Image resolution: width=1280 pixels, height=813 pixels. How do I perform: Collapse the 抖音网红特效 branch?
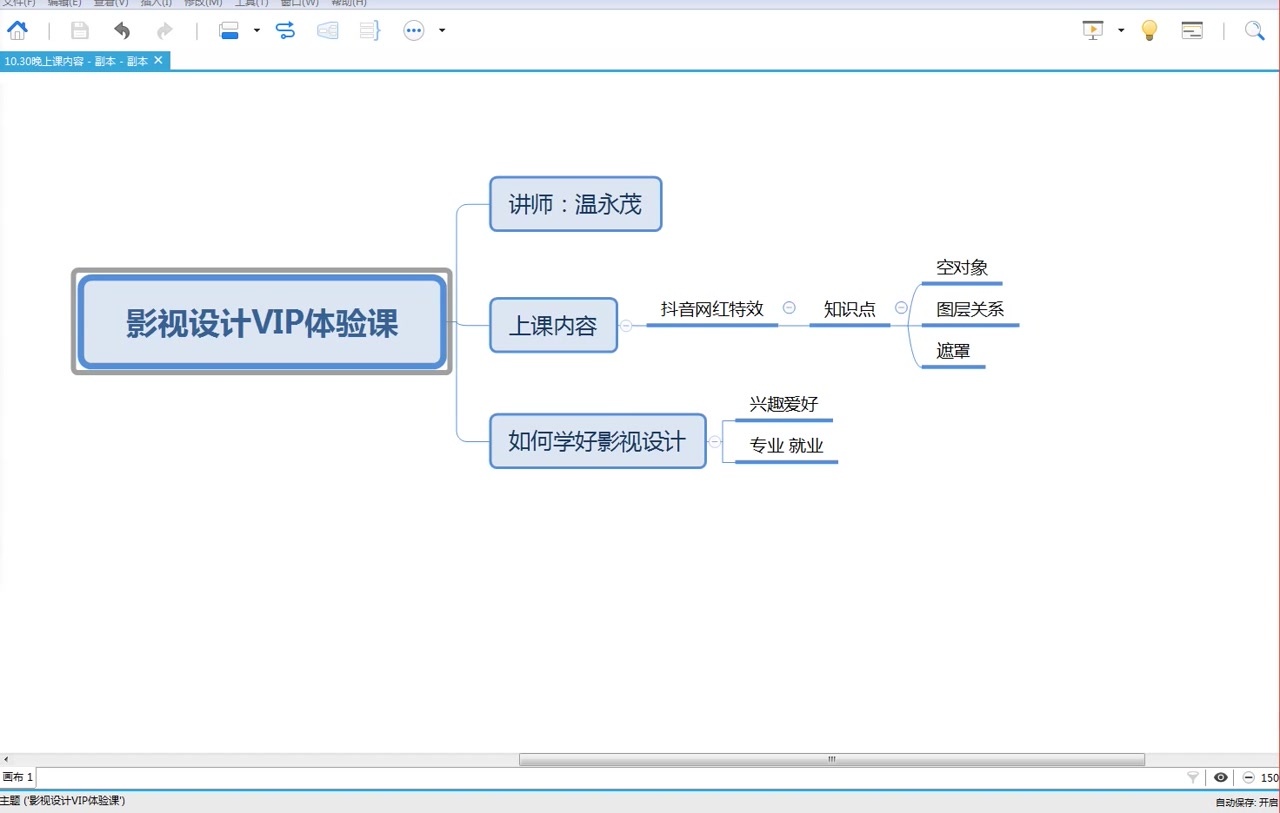point(789,308)
